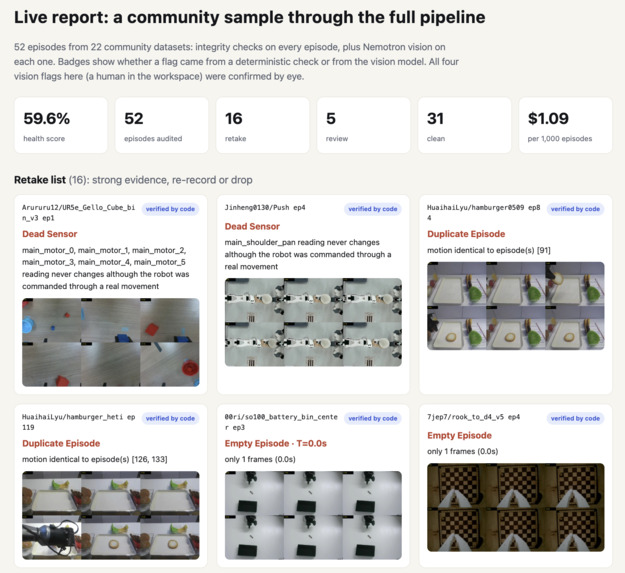Click the page title 'Live report'
The image size is (625, 573).
point(250,18)
